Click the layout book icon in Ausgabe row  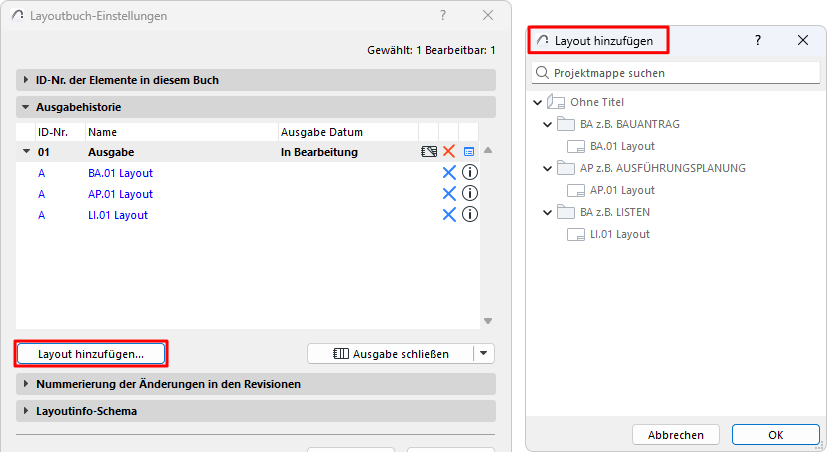pyautogui.click(x=429, y=152)
